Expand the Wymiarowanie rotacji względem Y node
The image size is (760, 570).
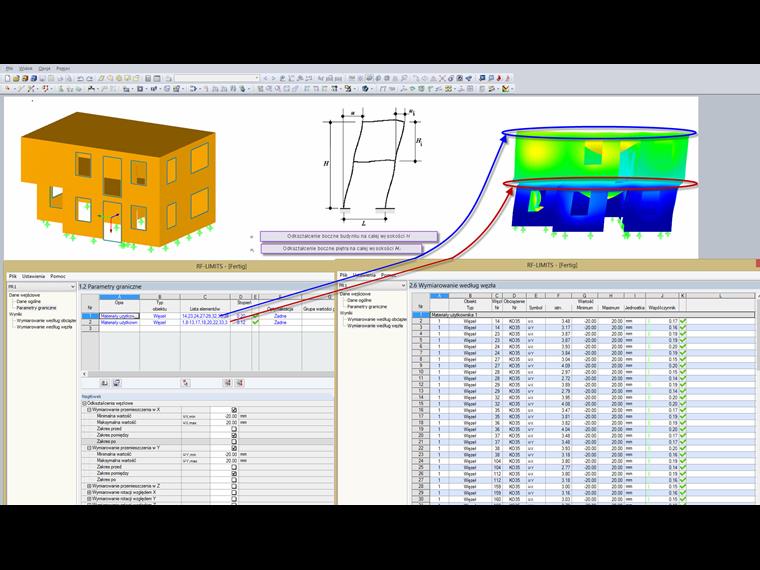point(89,498)
